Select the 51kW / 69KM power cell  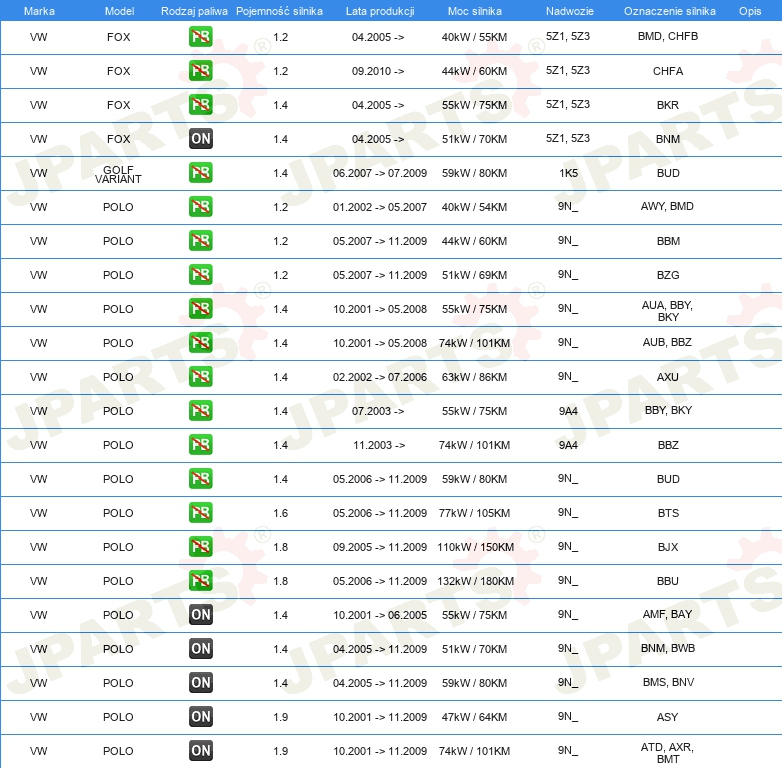point(474,274)
